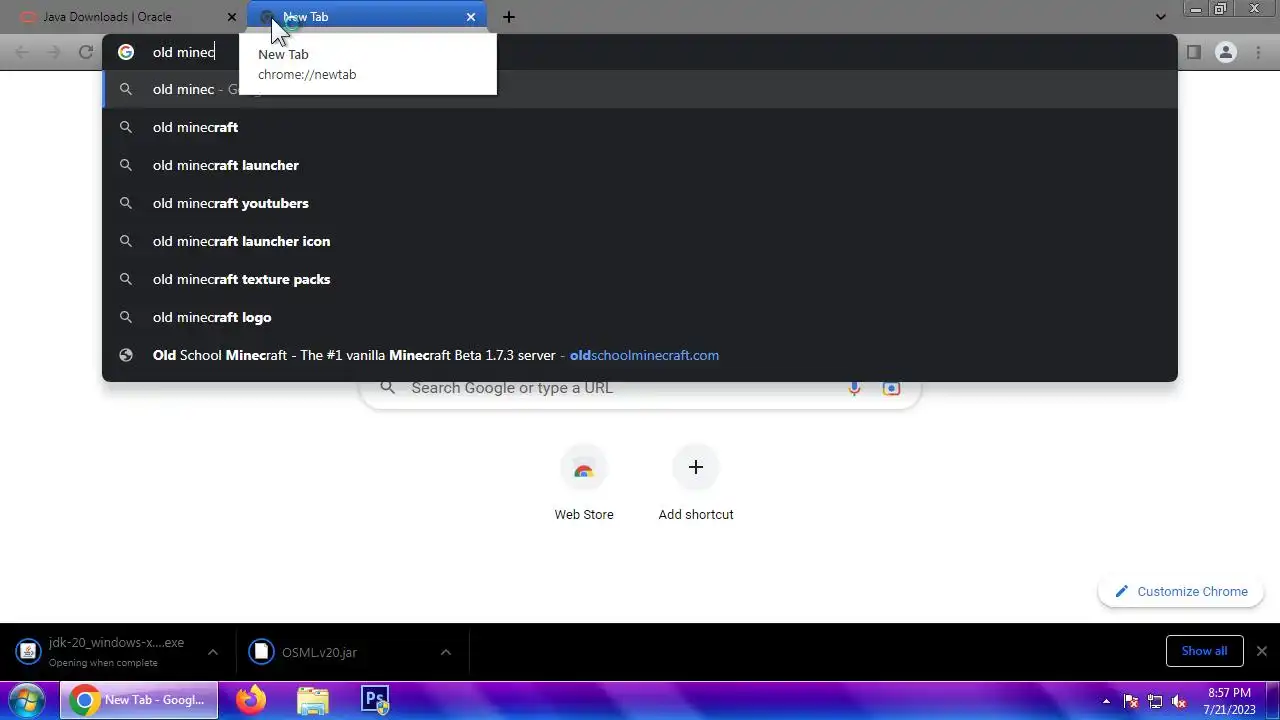The height and width of the screenshot is (720, 1280).
Task: Choose 'old minecraft launcher icon' suggestion
Action: click(x=640, y=241)
